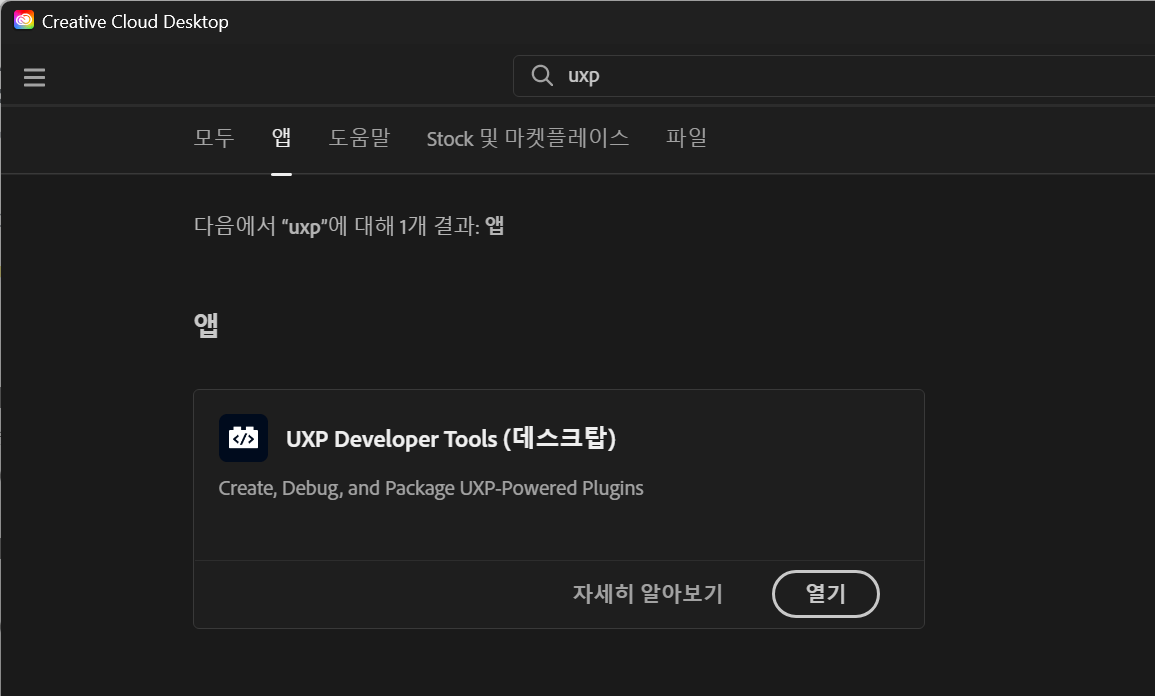Click the Create, Debug, and Package description text
Screen dimensions: 1155x696
pyautogui.click(x=431, y=488)
